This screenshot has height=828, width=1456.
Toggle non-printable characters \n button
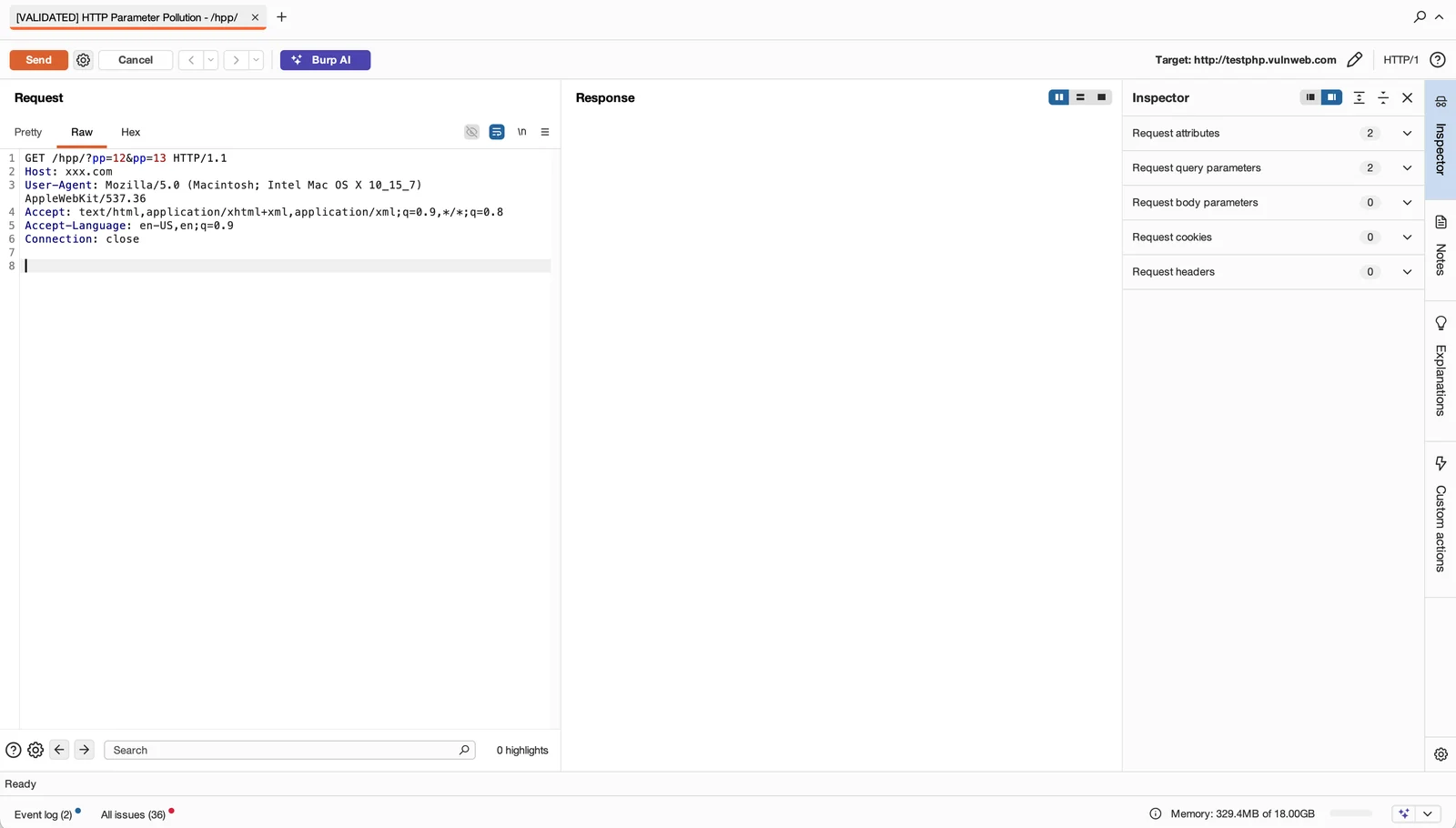click(521, 132)
